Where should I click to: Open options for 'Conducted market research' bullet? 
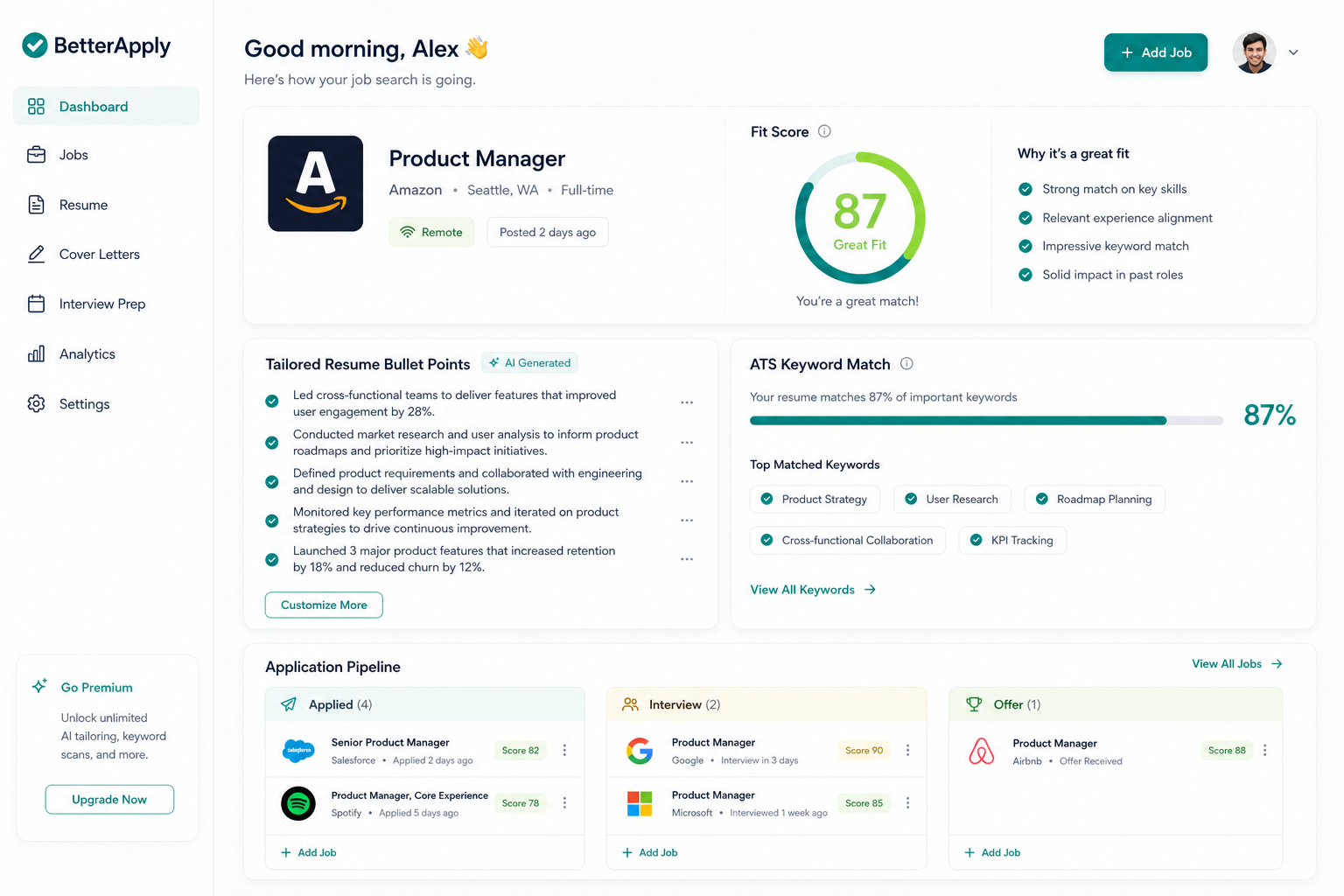pyautogui.click(x=687, y=443)
